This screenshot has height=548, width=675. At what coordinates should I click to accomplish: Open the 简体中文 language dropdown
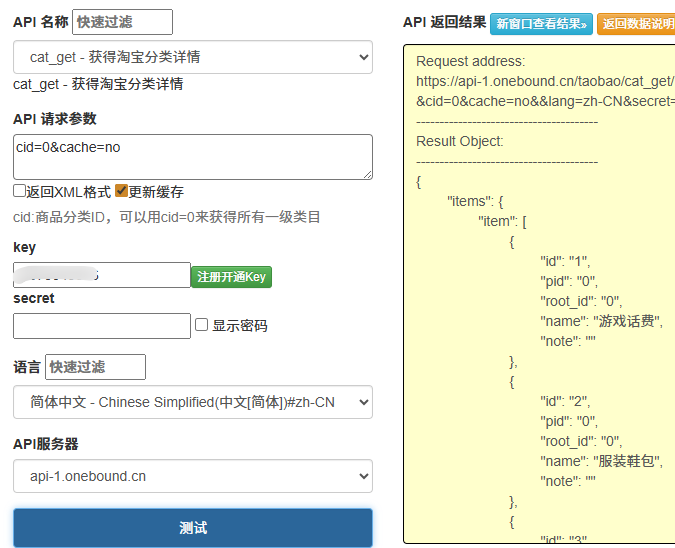point(193,402)
